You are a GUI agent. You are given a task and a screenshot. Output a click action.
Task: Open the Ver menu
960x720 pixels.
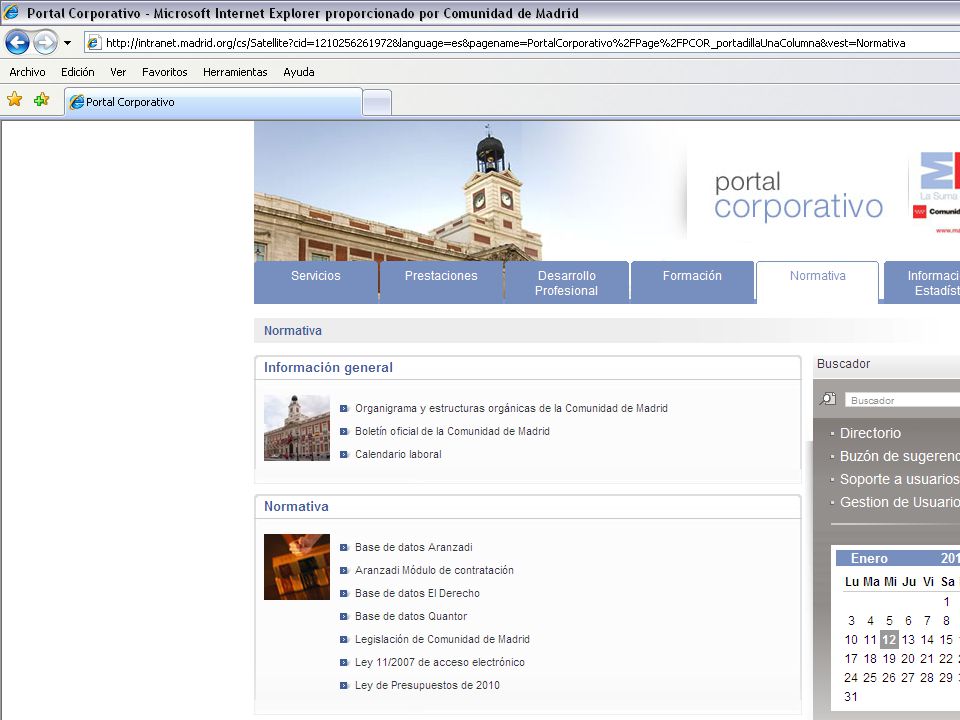pyautogui.click(x=118, y=72)
